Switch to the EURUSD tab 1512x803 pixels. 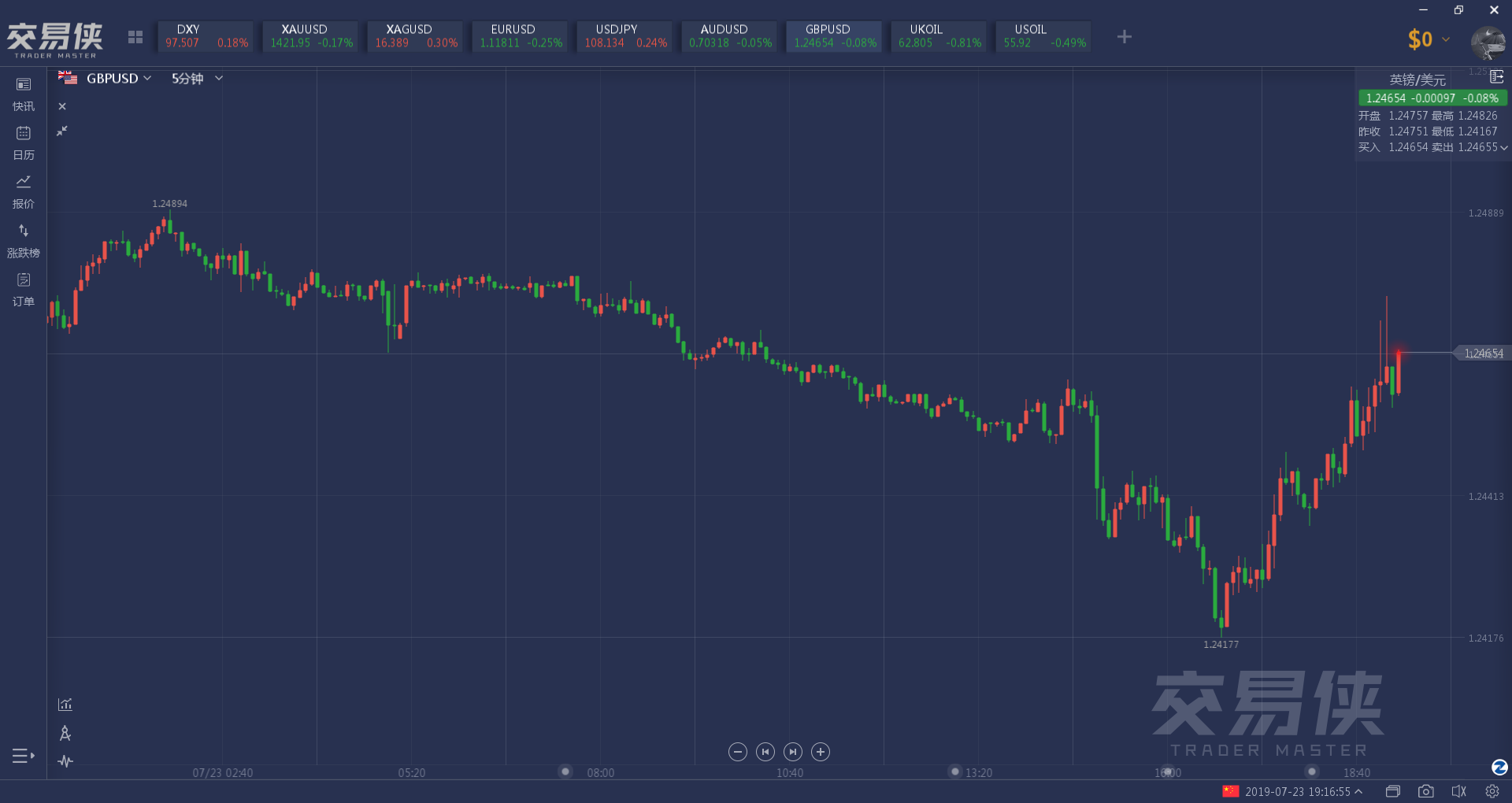point(520,36)
